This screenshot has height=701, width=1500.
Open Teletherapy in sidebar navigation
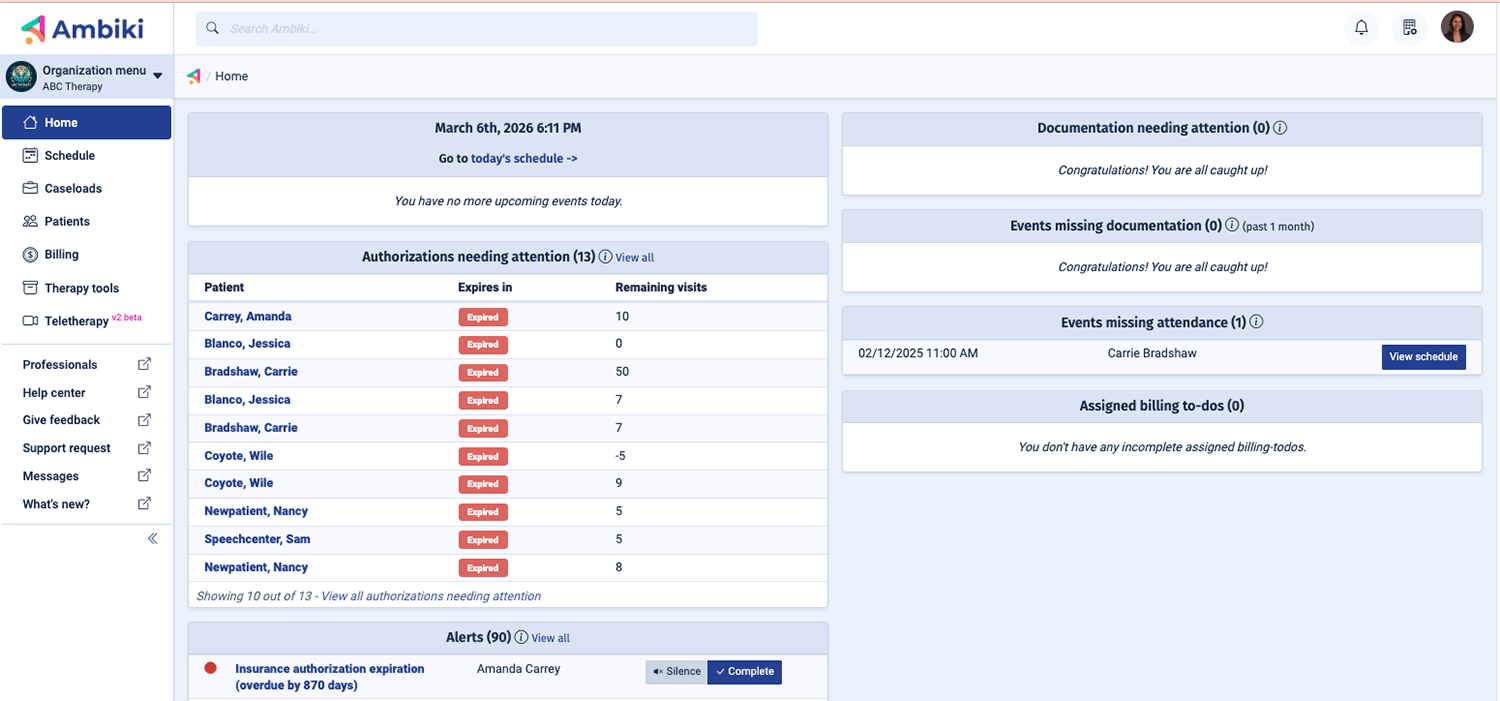click(x=76, y=321)
